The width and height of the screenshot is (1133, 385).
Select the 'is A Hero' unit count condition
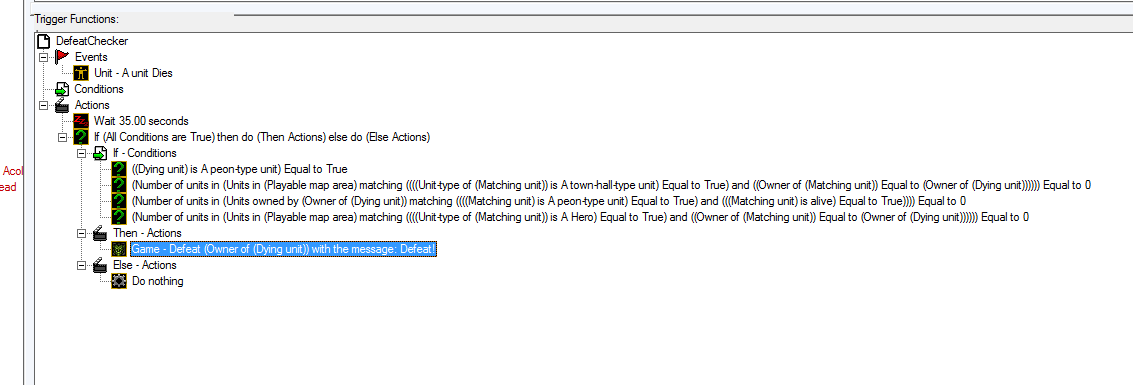pyautogui.click(x=580, y=217)
